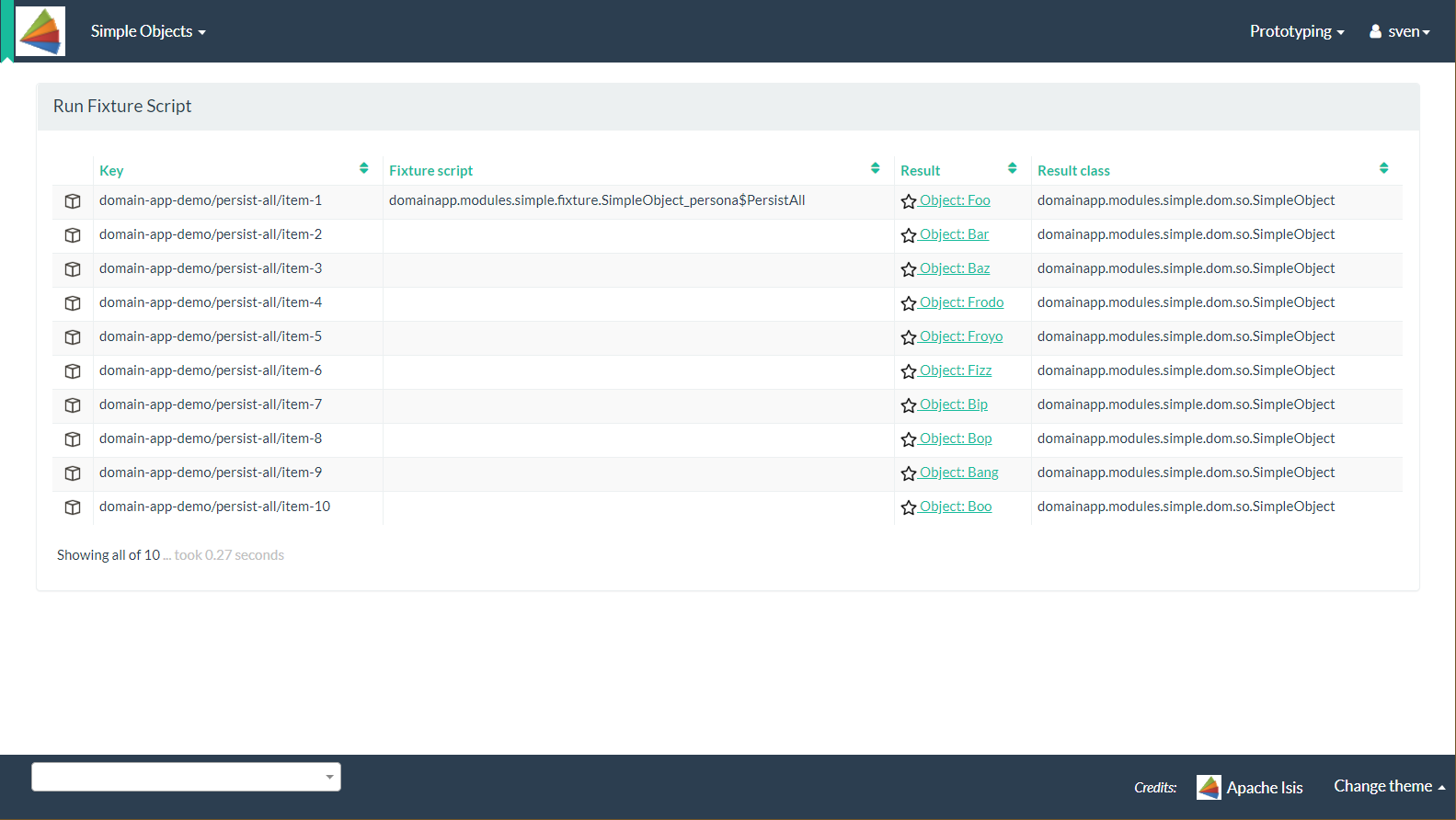Open the Object: Frodo link
The height and width of the screenshot is (820, 1456).
click(961, 302)
